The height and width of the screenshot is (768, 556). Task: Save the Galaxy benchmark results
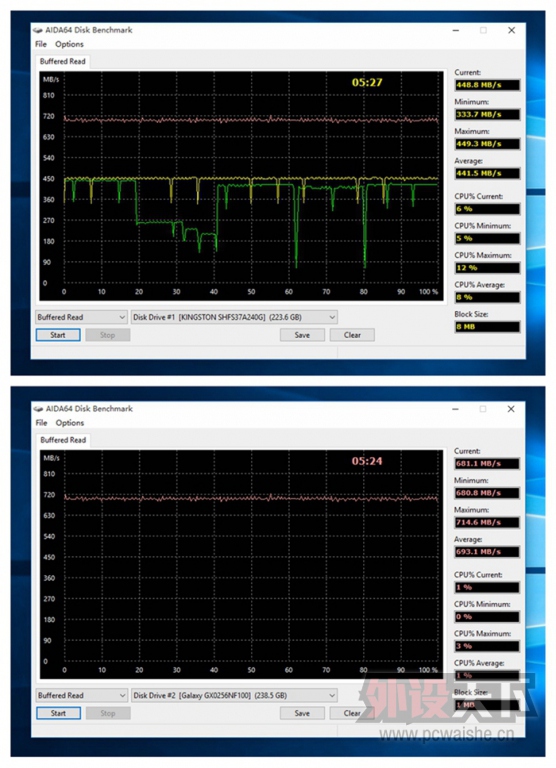point(302,714)
